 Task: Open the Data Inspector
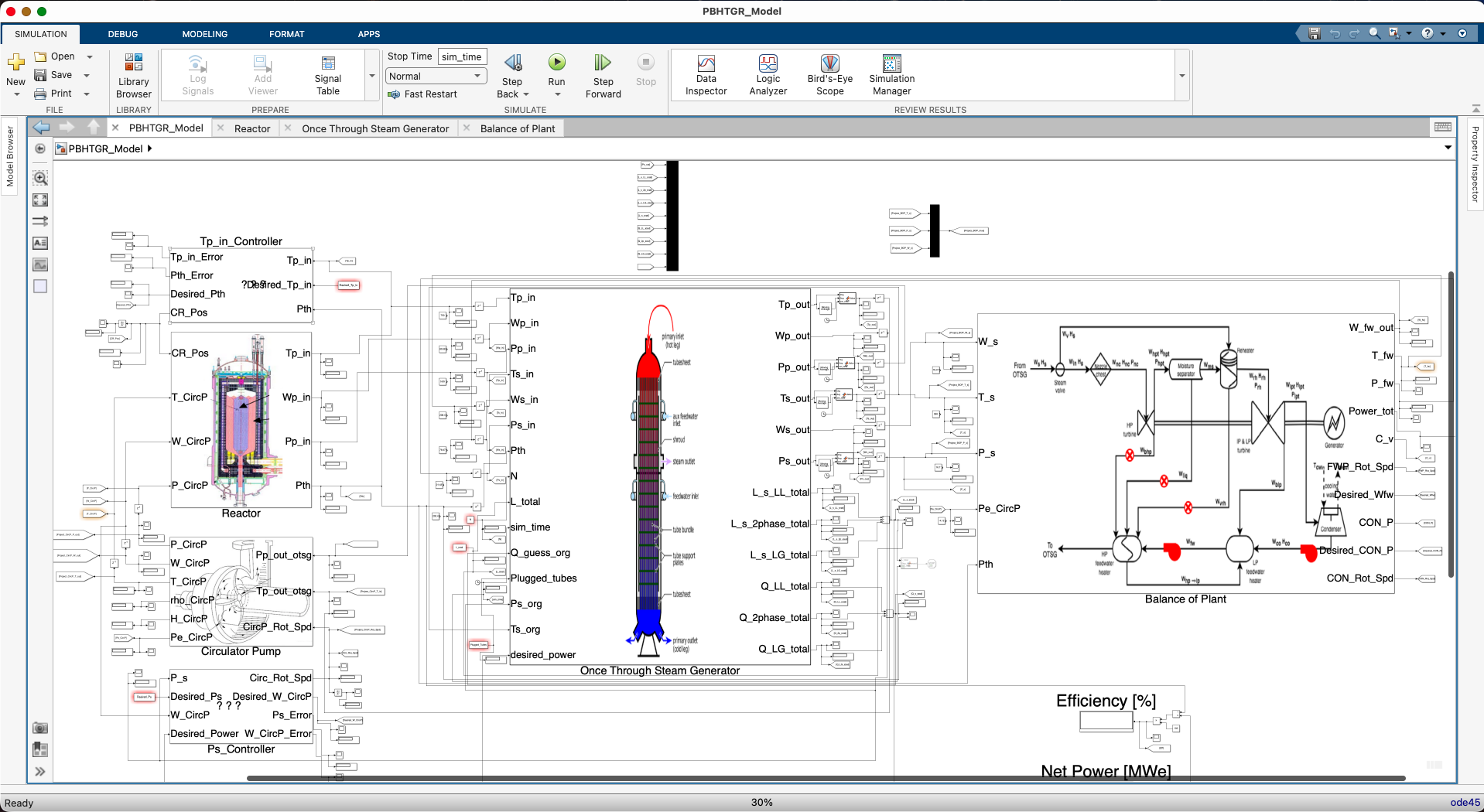(x=706, y=73)
